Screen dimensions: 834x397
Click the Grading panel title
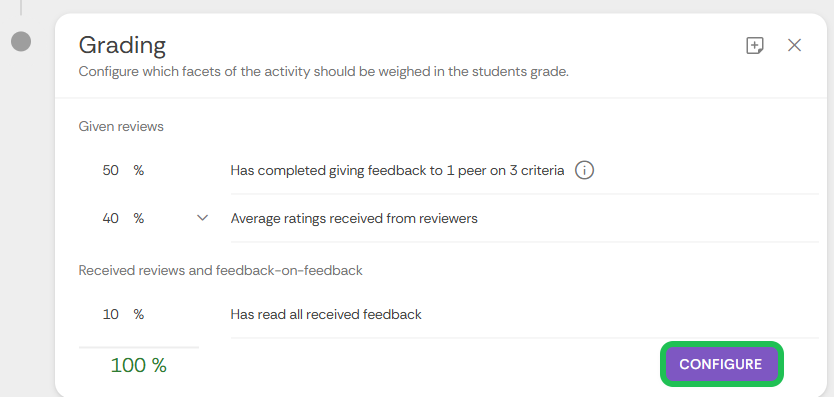click(122, 45)
